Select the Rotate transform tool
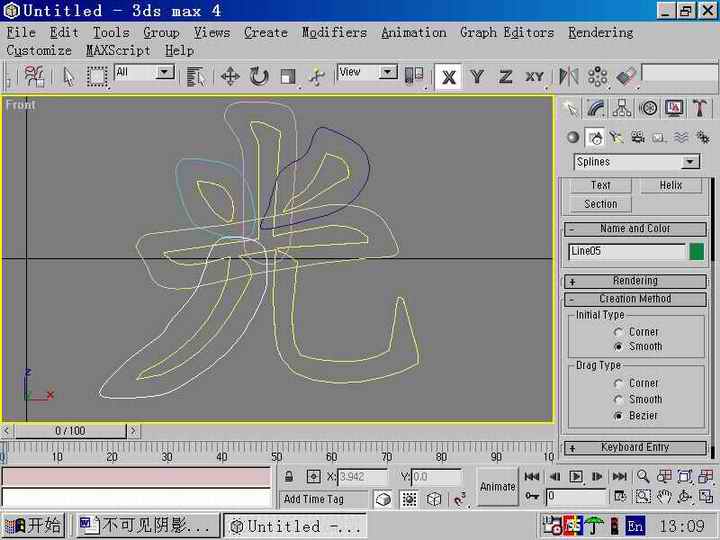Screen dimensions: 720x540 [x=259, y=76]
